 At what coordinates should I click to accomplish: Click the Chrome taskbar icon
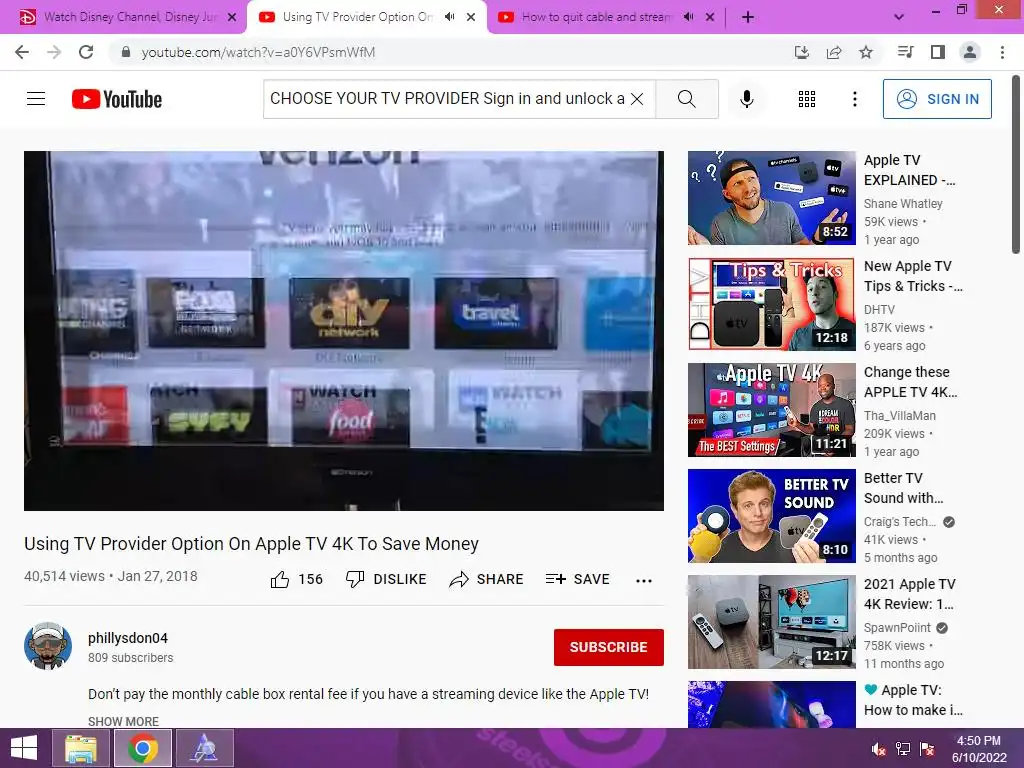(x=143, y=748)
